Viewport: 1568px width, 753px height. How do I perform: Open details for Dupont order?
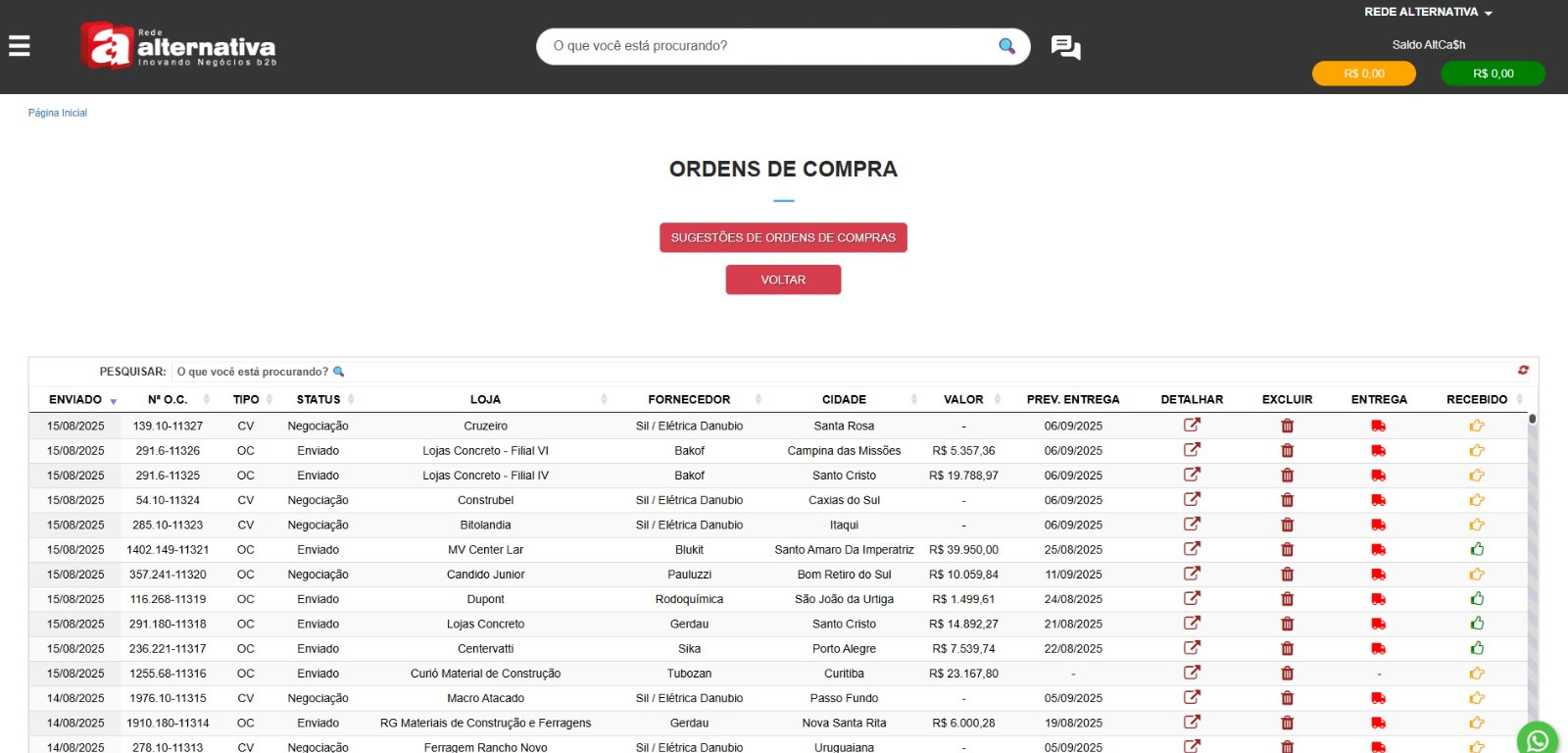[x=1192, y=599]
